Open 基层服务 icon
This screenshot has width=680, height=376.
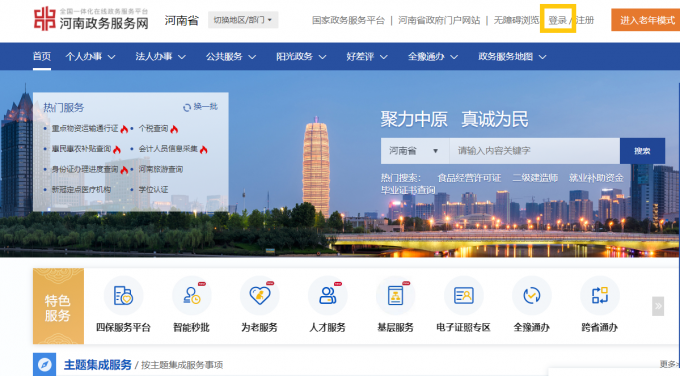[396, 296]
